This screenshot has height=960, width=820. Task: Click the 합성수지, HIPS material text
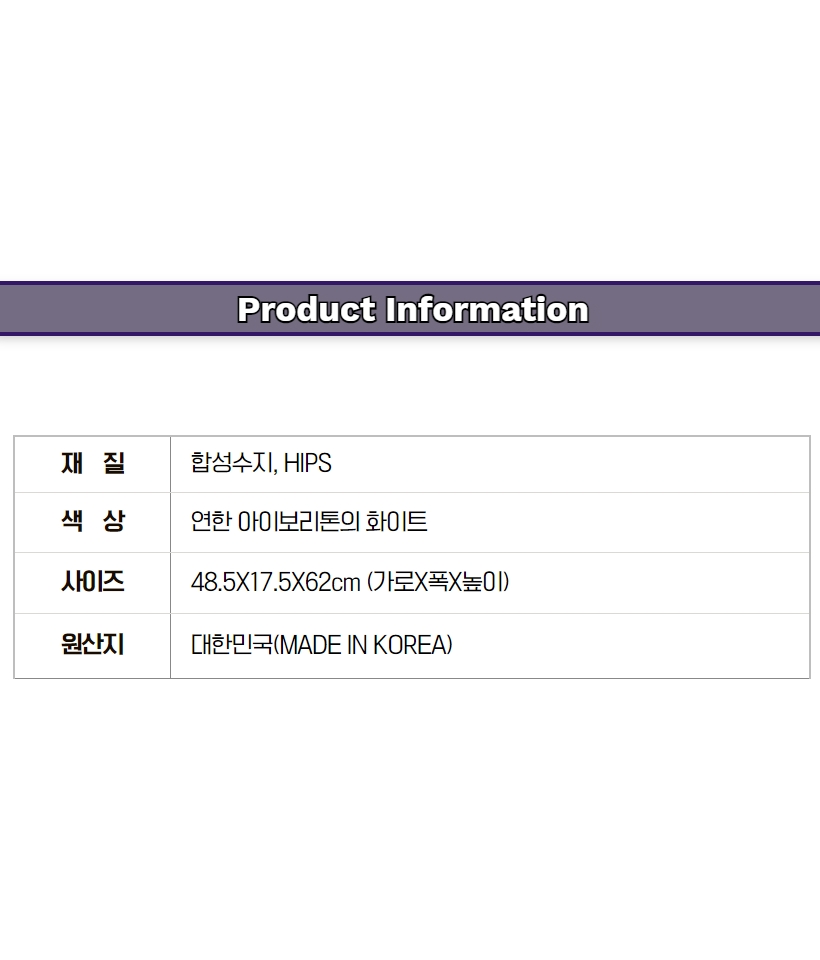point(261,463)
